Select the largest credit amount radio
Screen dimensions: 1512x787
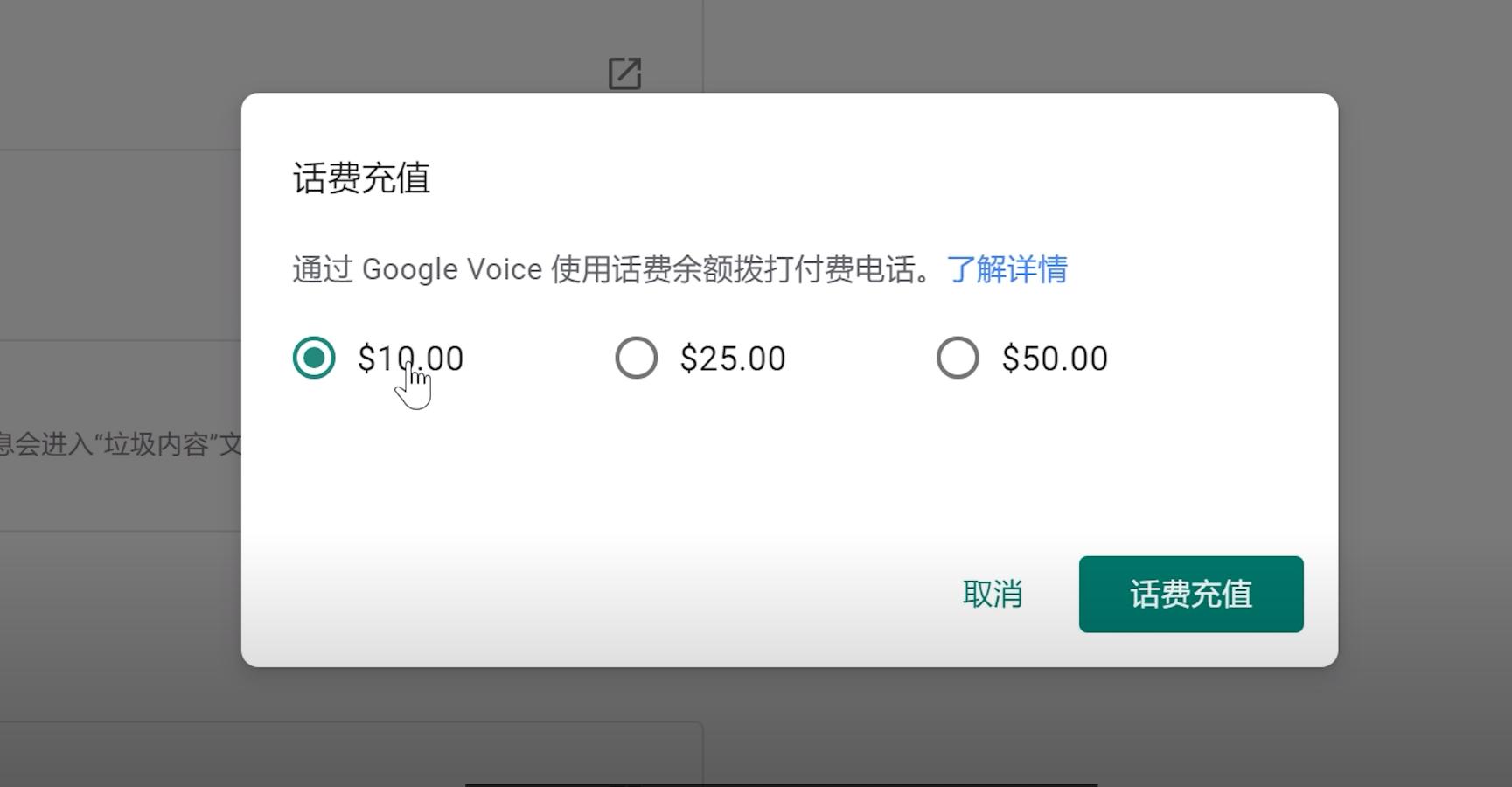(957, 357)
